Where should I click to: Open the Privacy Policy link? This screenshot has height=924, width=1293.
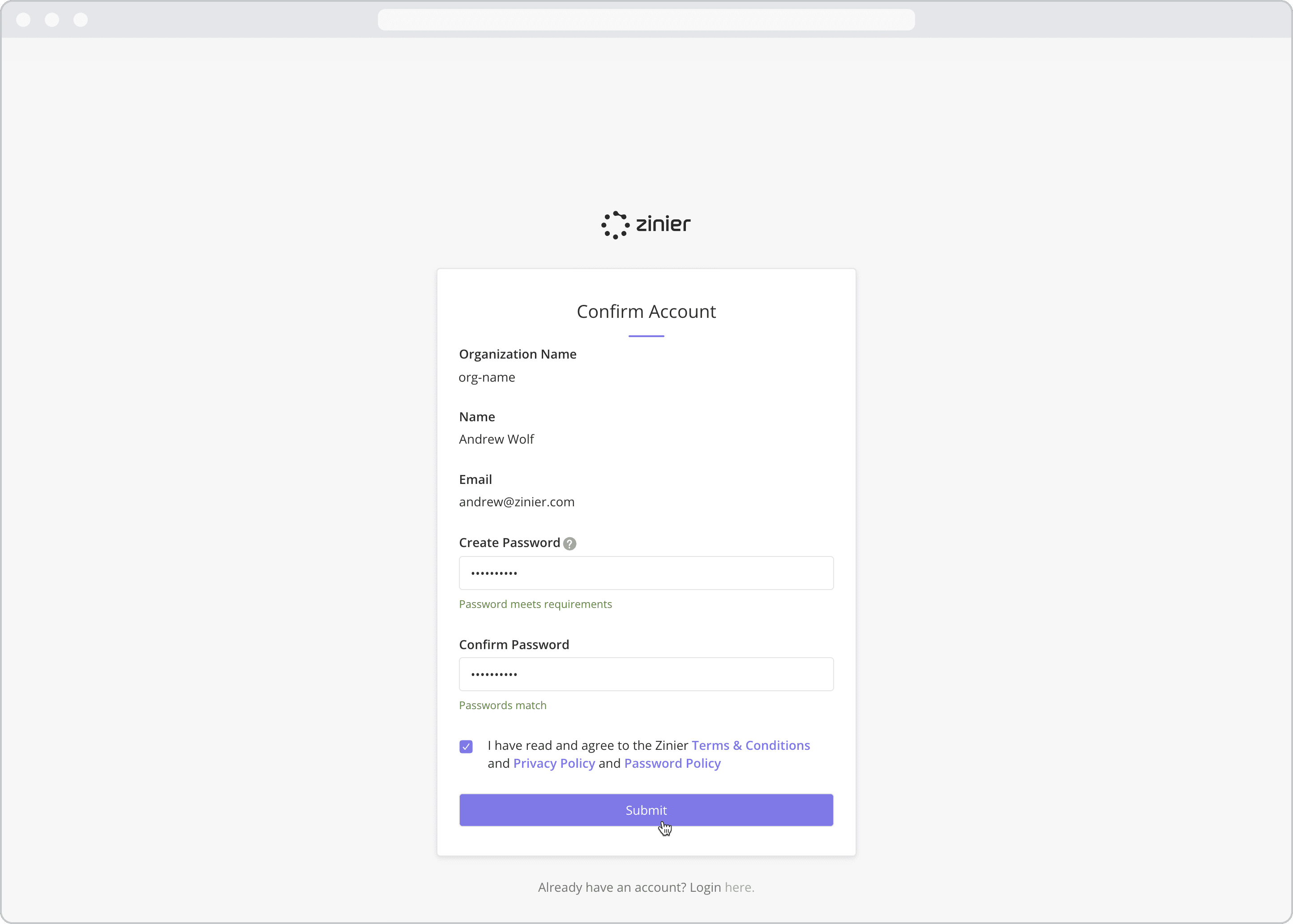pos(553,763)
